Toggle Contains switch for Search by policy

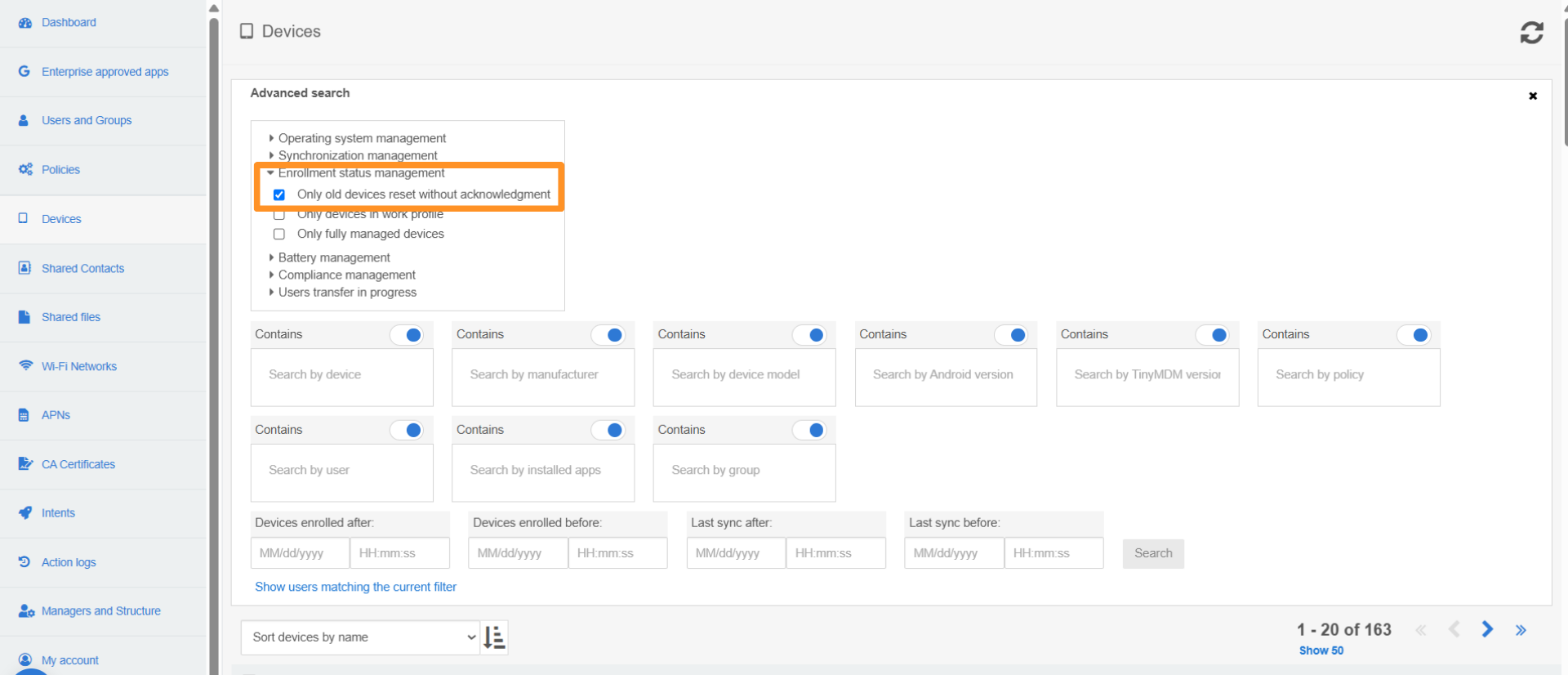[1414, 335]
